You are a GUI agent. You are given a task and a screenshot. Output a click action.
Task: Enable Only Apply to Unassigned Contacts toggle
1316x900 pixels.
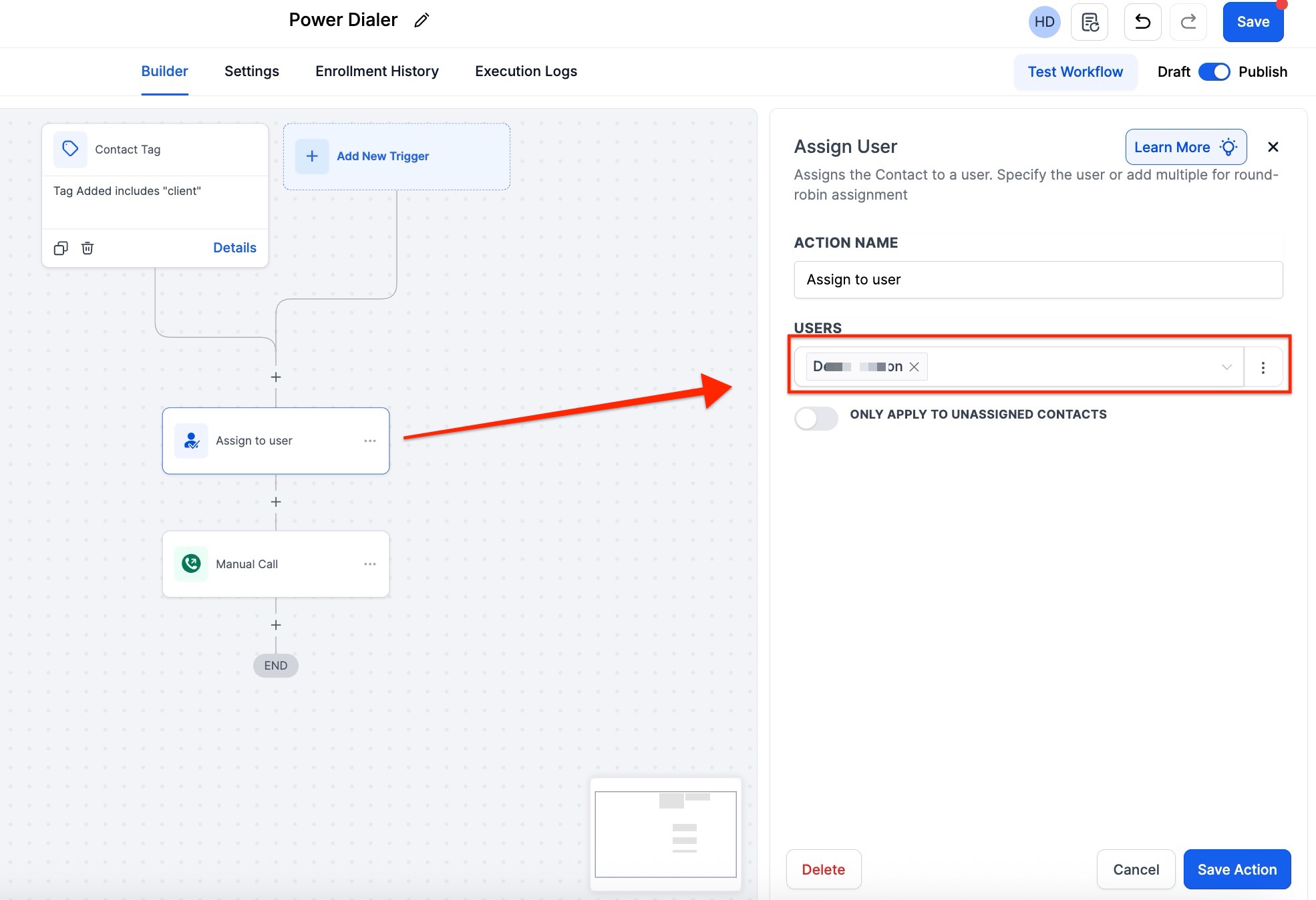pyautogui.click(x=816, y=419)
